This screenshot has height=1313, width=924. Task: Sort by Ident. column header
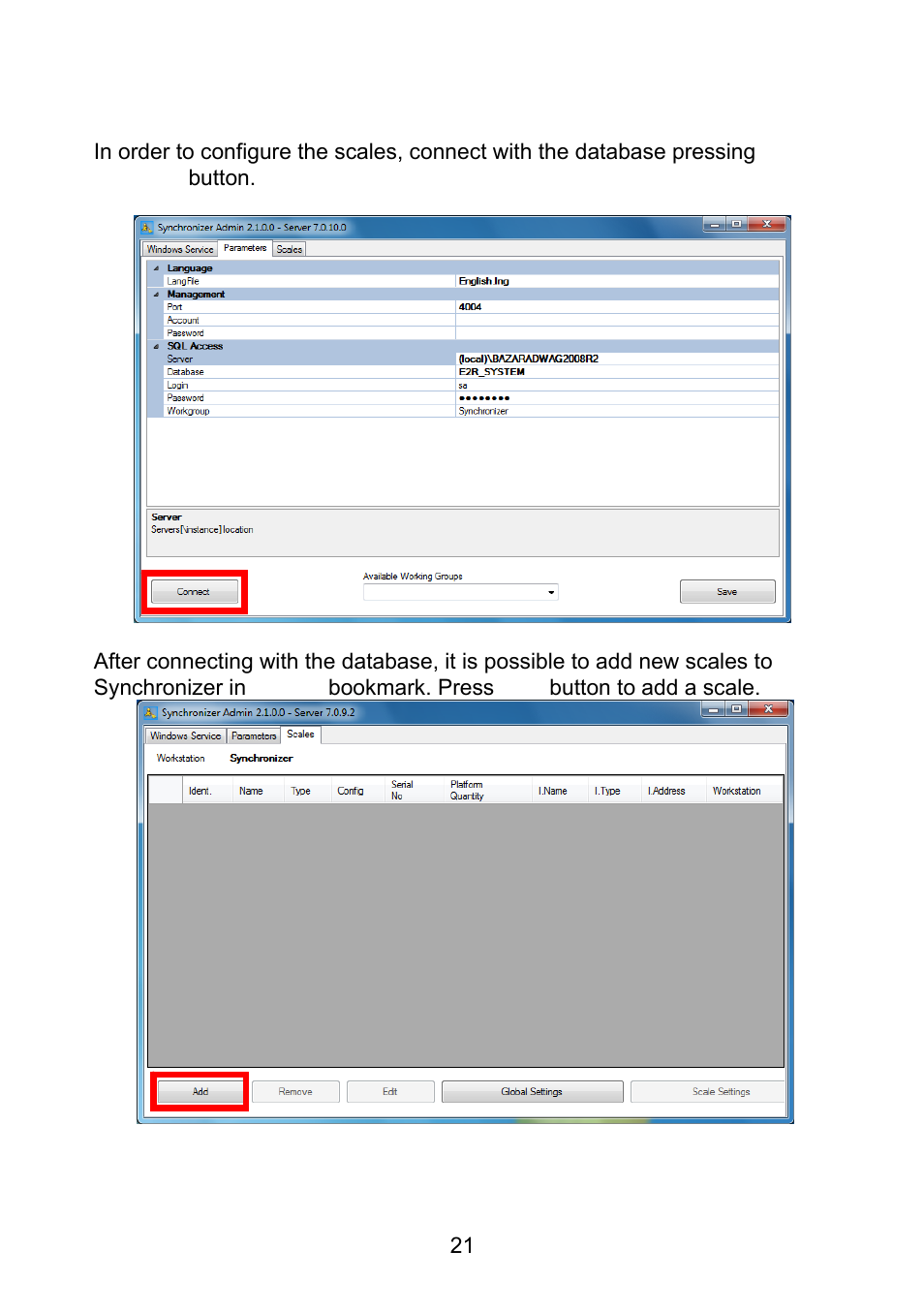click(x=208, y=791)
